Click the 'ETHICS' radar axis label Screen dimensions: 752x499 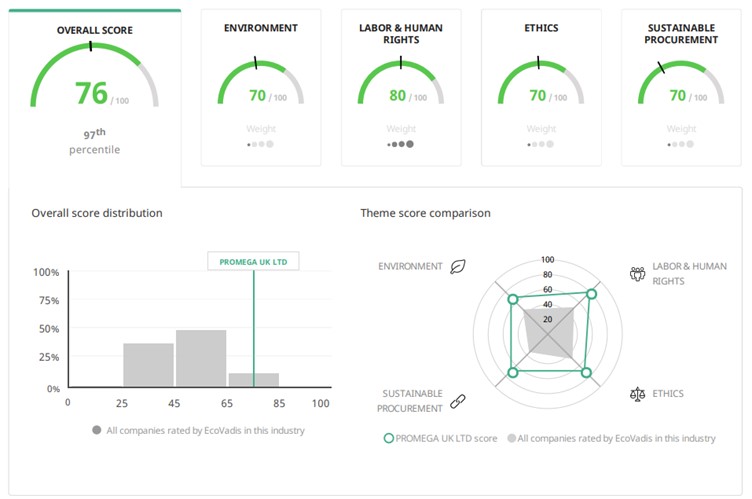pos(668,393)
